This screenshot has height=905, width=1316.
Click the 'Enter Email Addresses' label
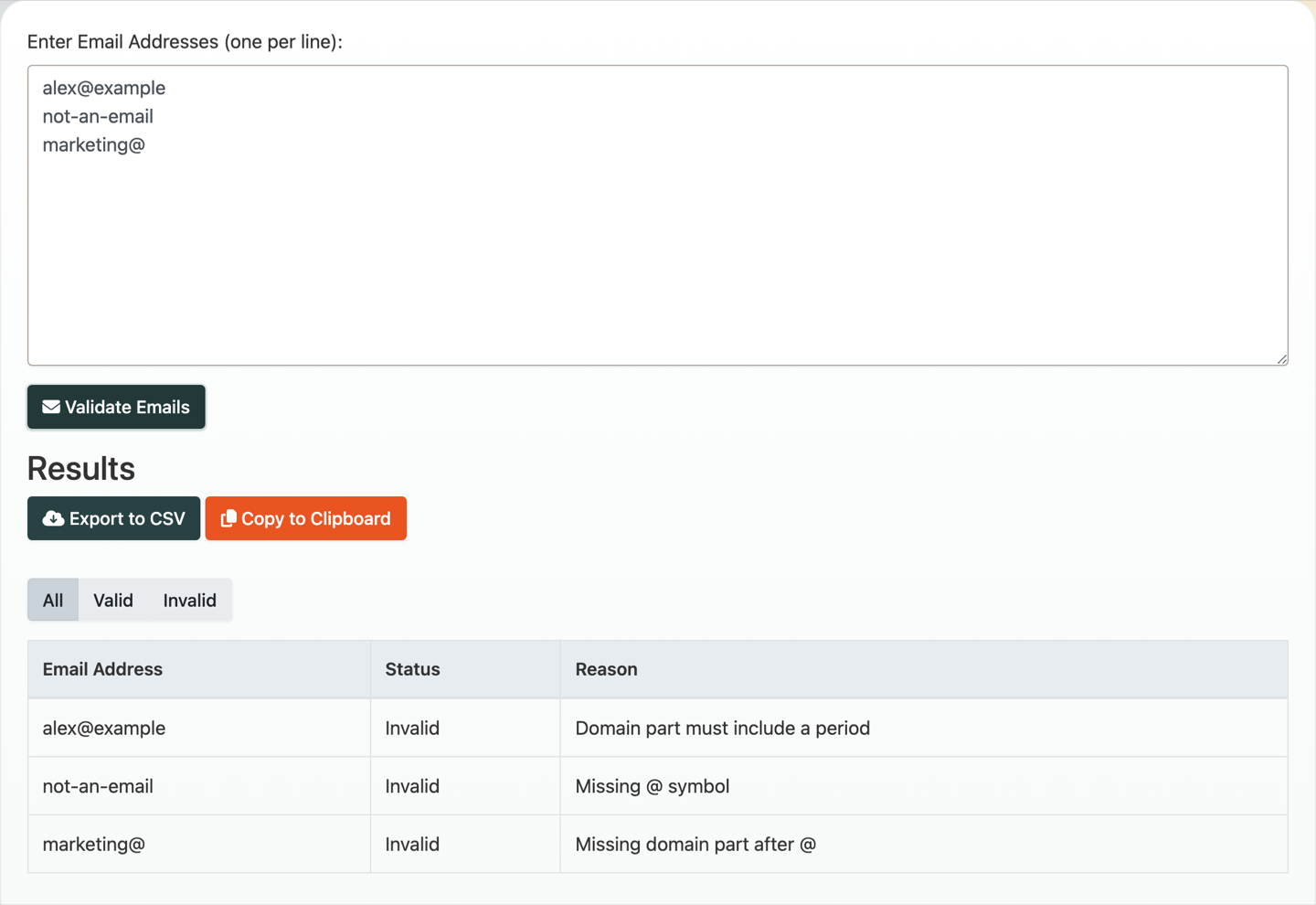tap(185, 42)
